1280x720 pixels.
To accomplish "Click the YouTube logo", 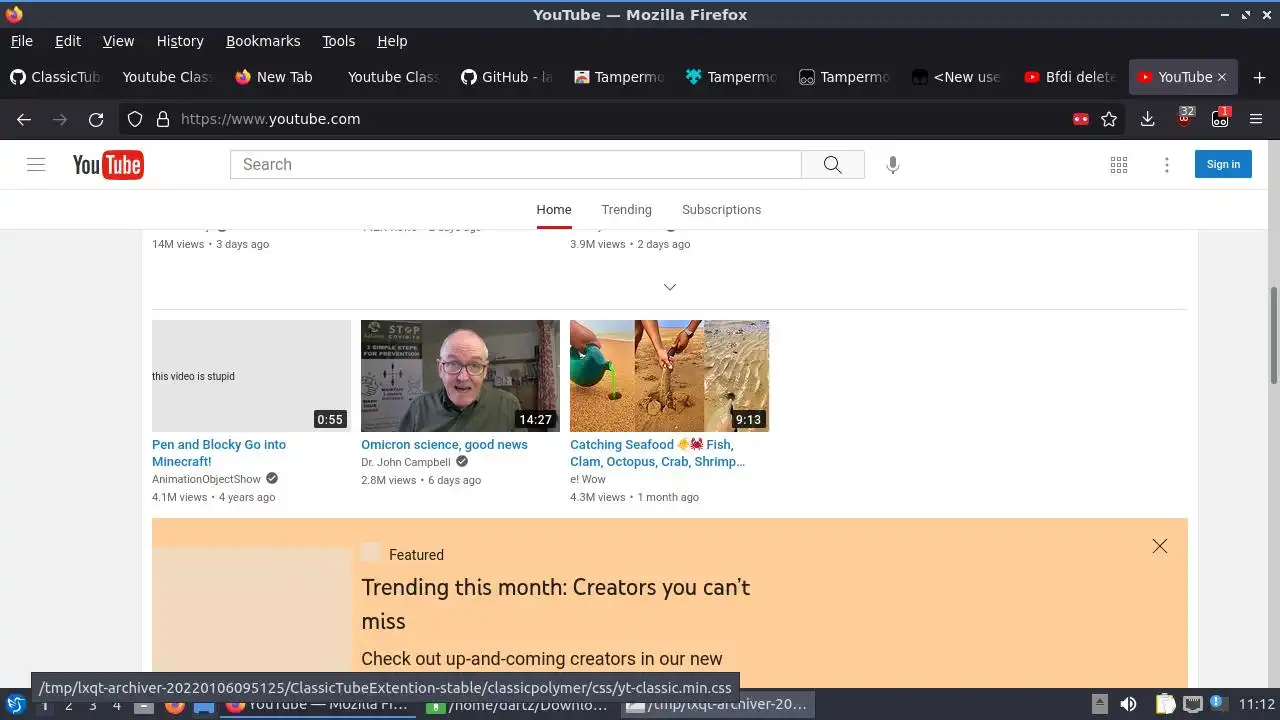I will (x=108, y=165).
